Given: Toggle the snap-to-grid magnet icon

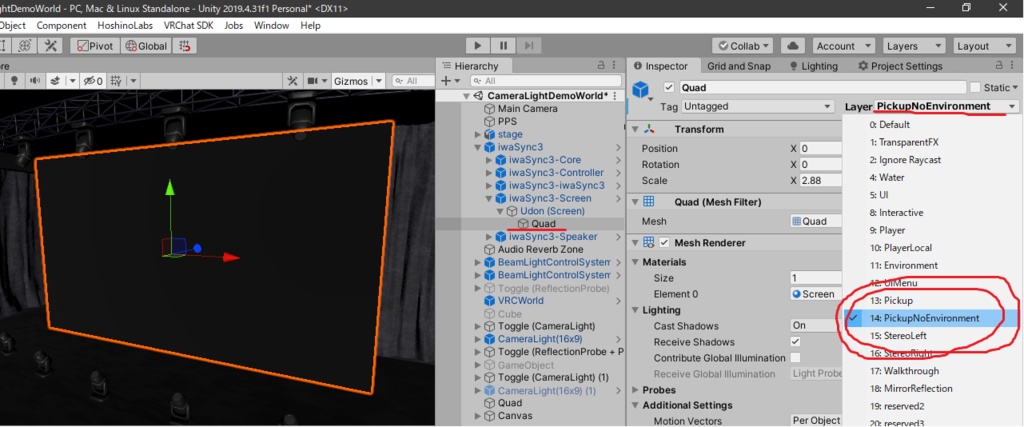Looking at the screenshot, I should [185, 46].
